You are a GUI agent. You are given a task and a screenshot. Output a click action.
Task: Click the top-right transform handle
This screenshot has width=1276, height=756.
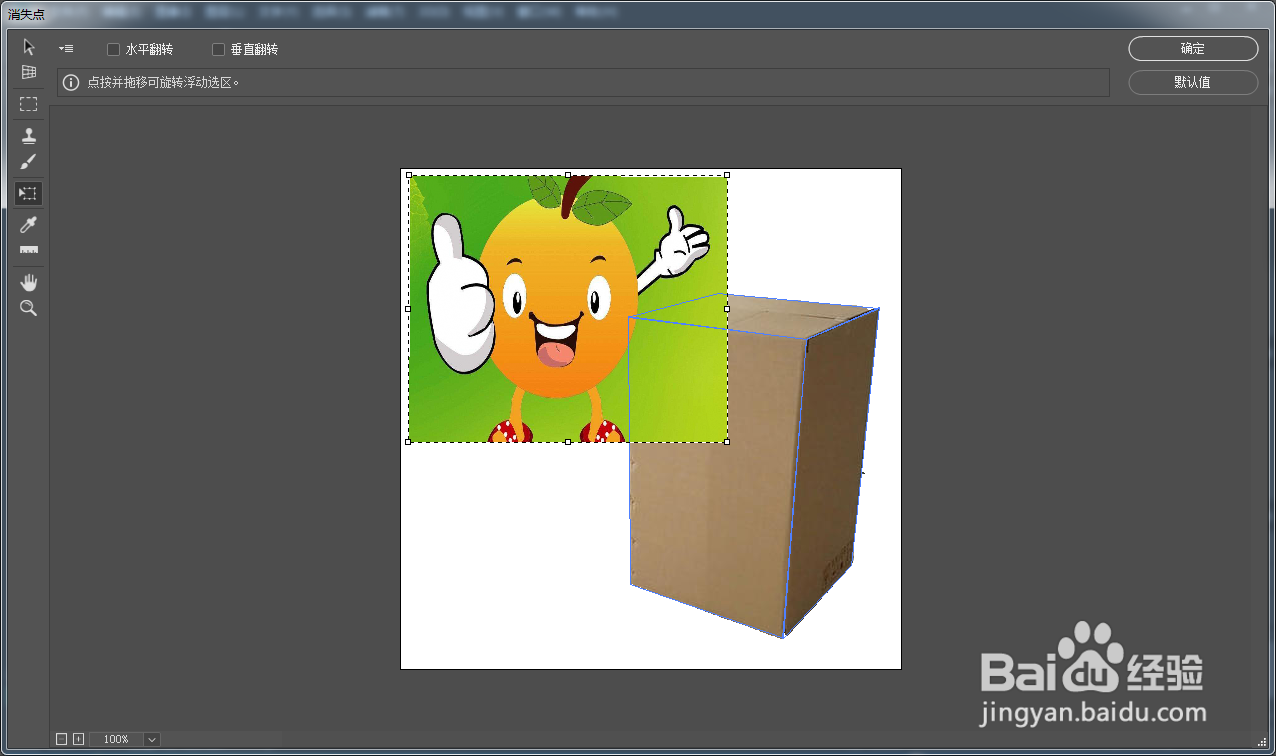727,175
